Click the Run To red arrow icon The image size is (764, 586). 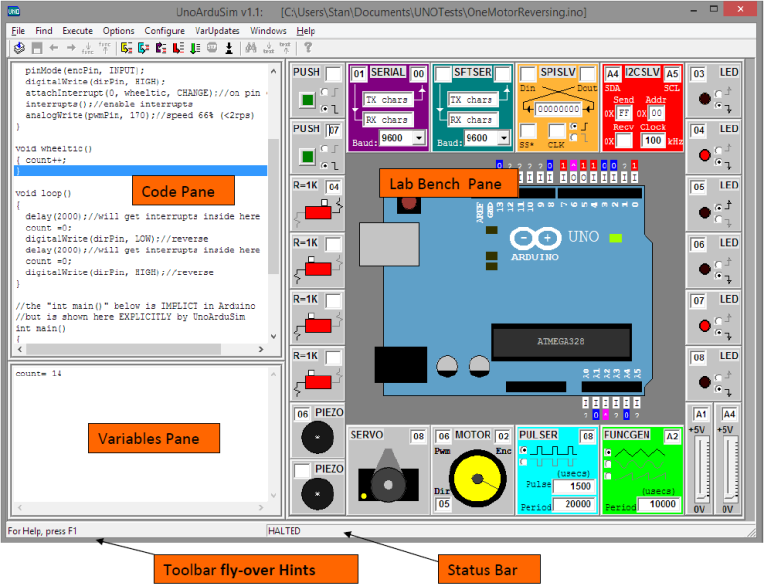coord(178,48)
